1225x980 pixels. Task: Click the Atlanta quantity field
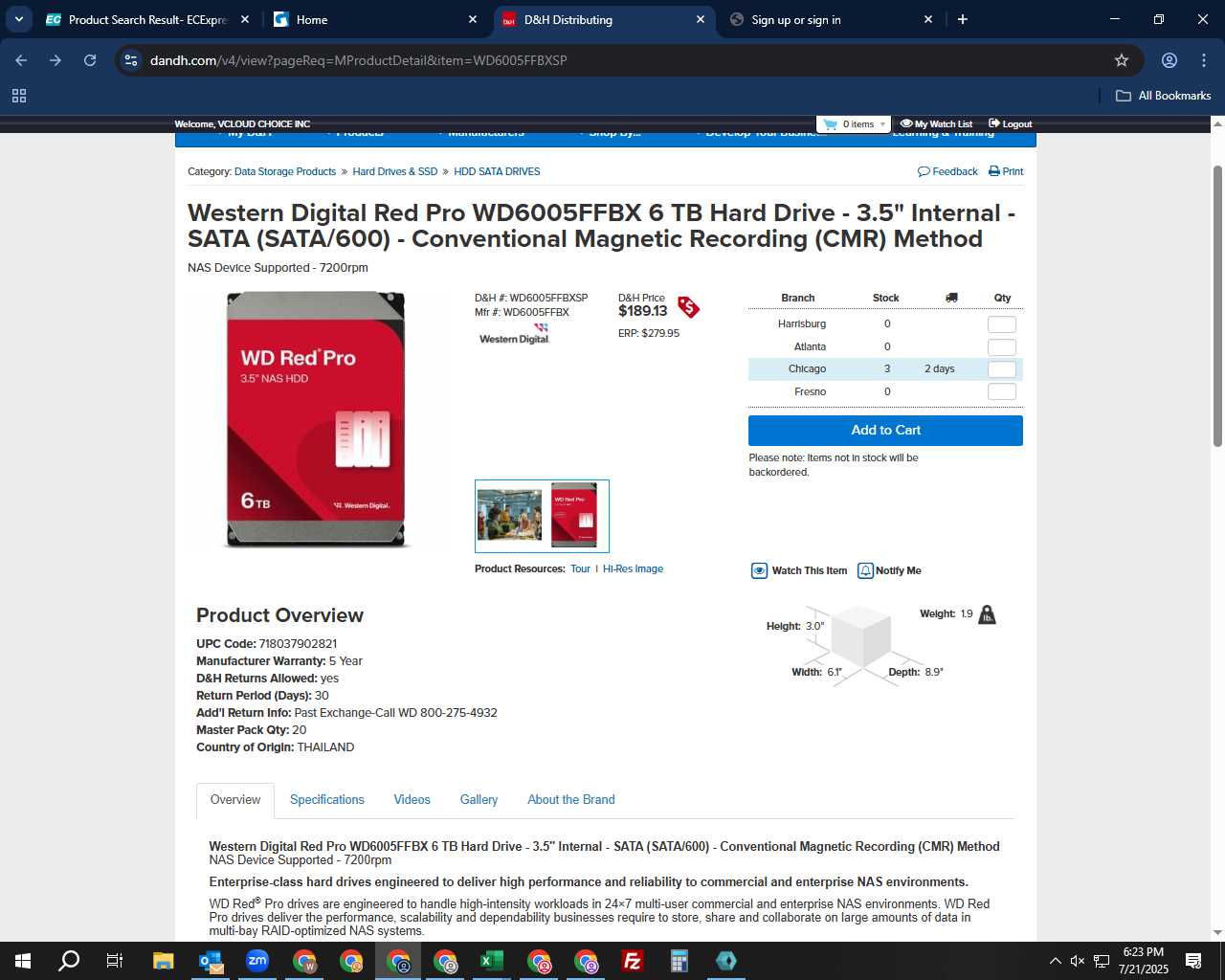point(1002,347)
